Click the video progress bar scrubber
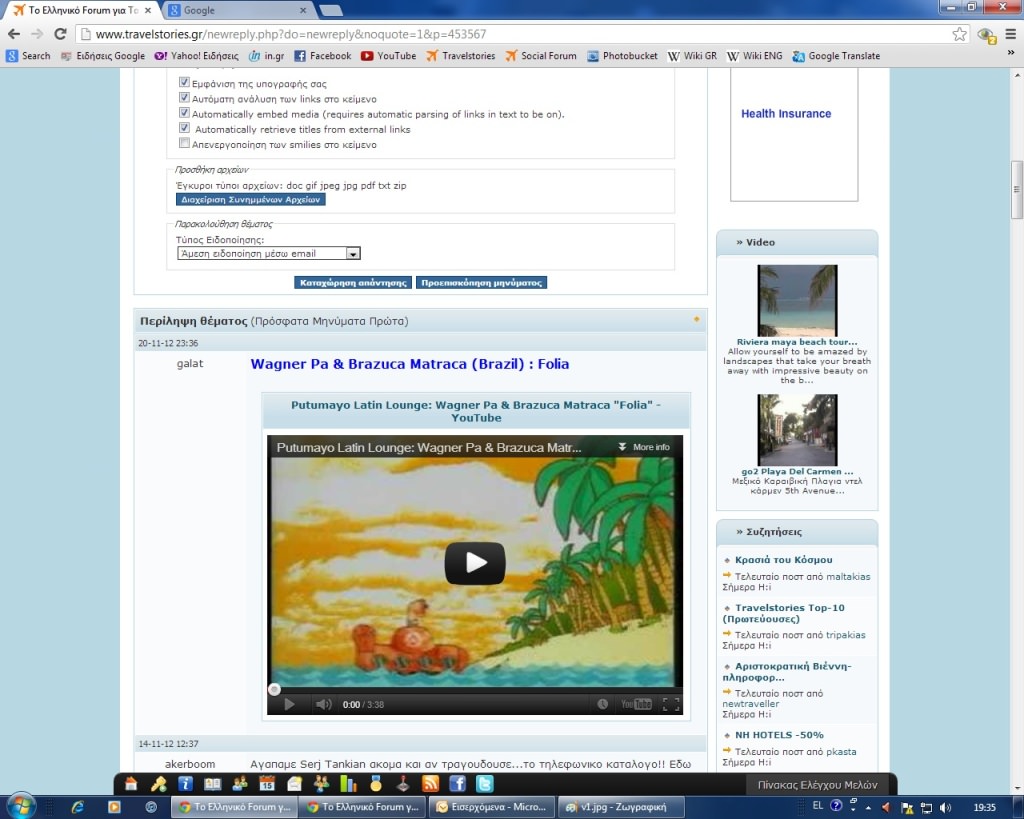Image resolution: width=1024 pixels, height=819 pixels. pos(274,689)
